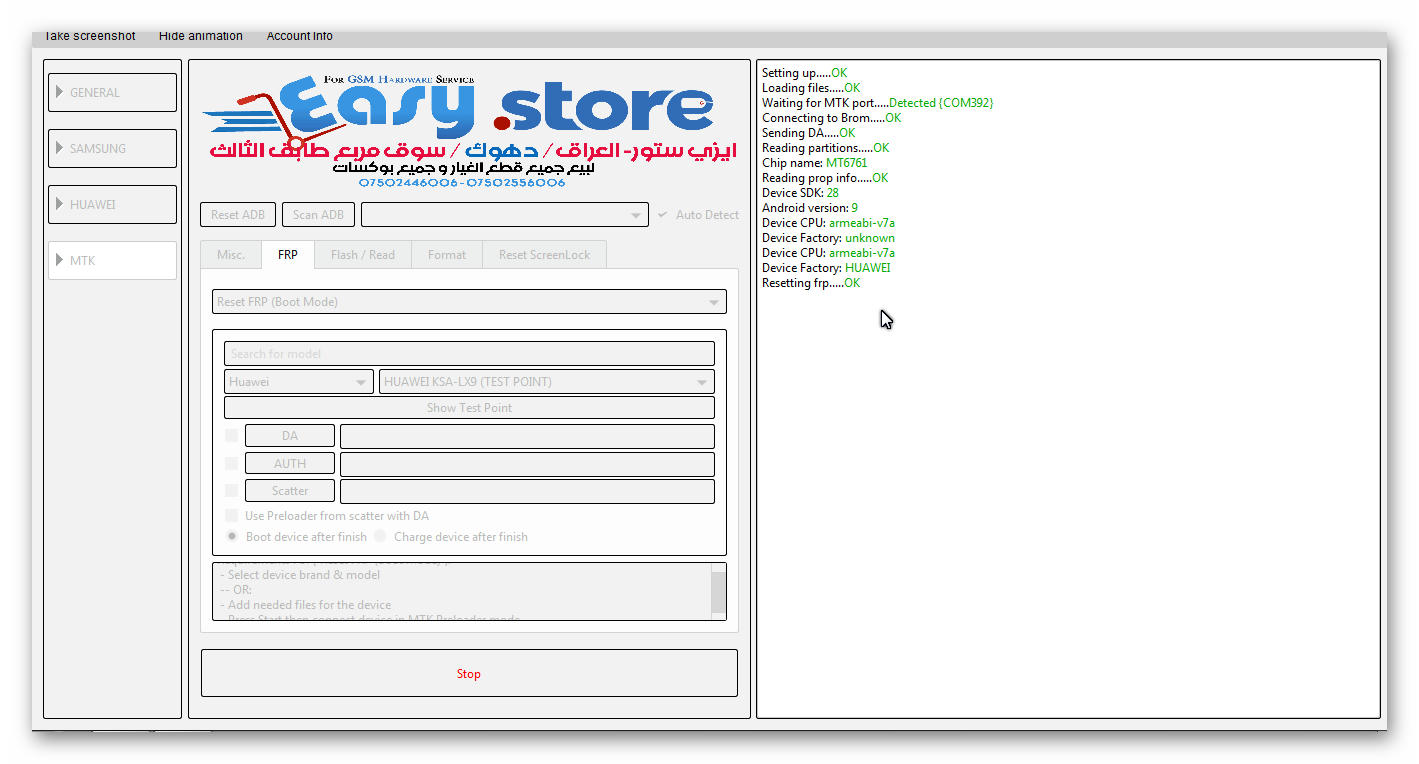Click the DA file path field
The width and height of the screenshot is (1419, 764).
tap(527, 436)
